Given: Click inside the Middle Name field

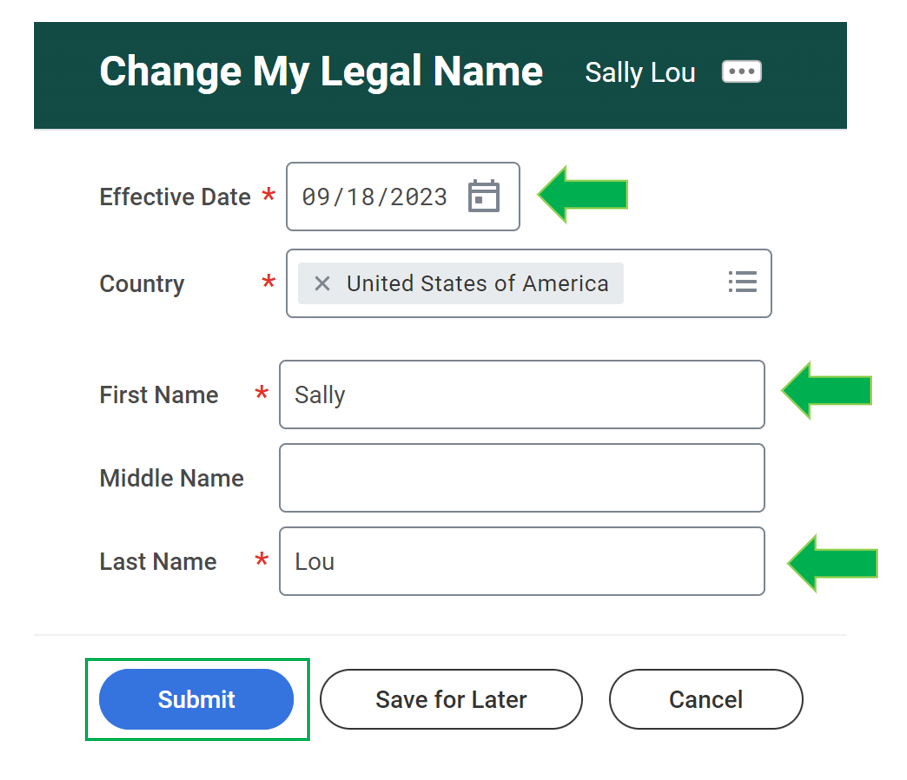Looking at the screenshot, I should [522, 477].
